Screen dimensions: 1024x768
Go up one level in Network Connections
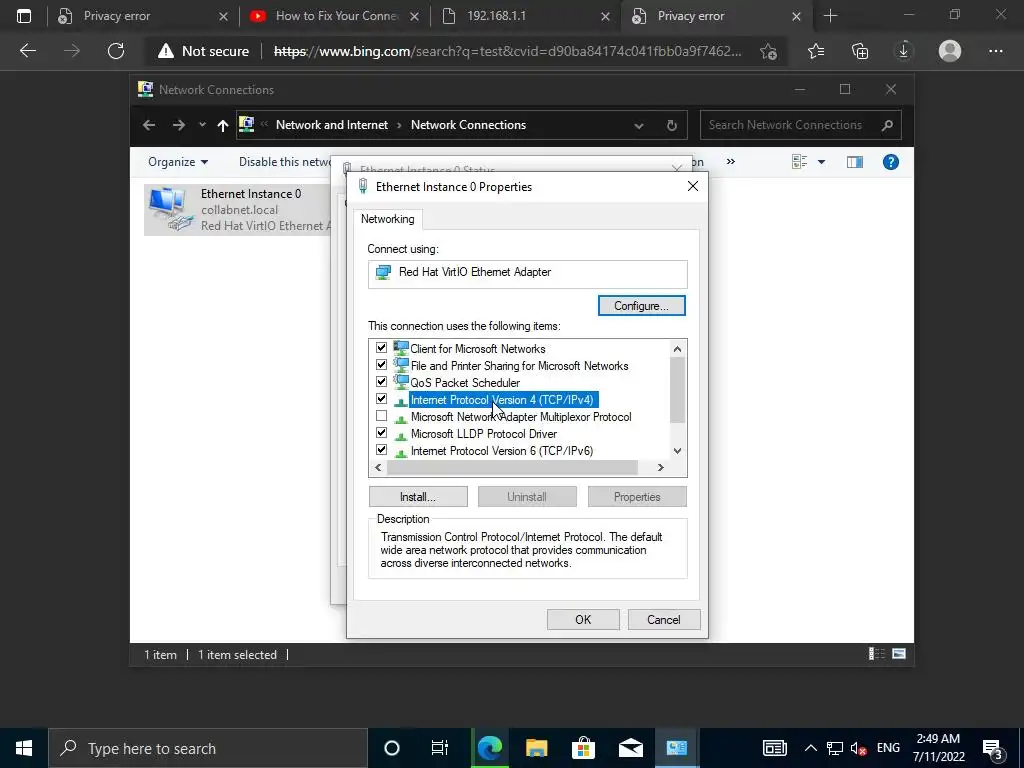click(223, 125)
